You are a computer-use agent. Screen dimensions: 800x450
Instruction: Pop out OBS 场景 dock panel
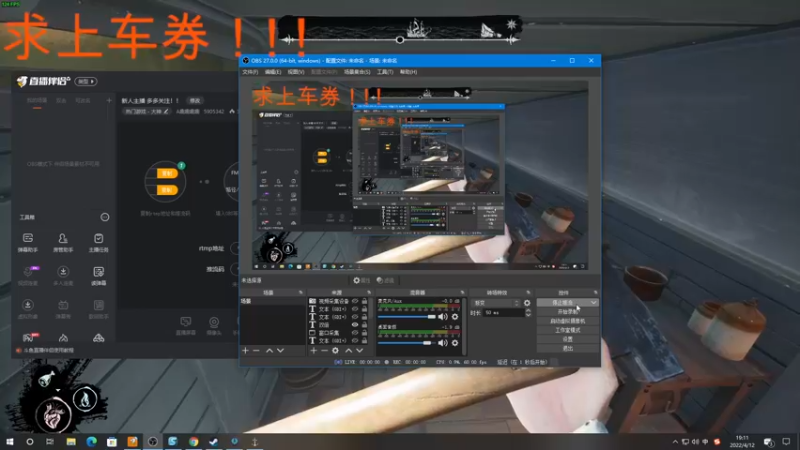(x=301, y=292)
